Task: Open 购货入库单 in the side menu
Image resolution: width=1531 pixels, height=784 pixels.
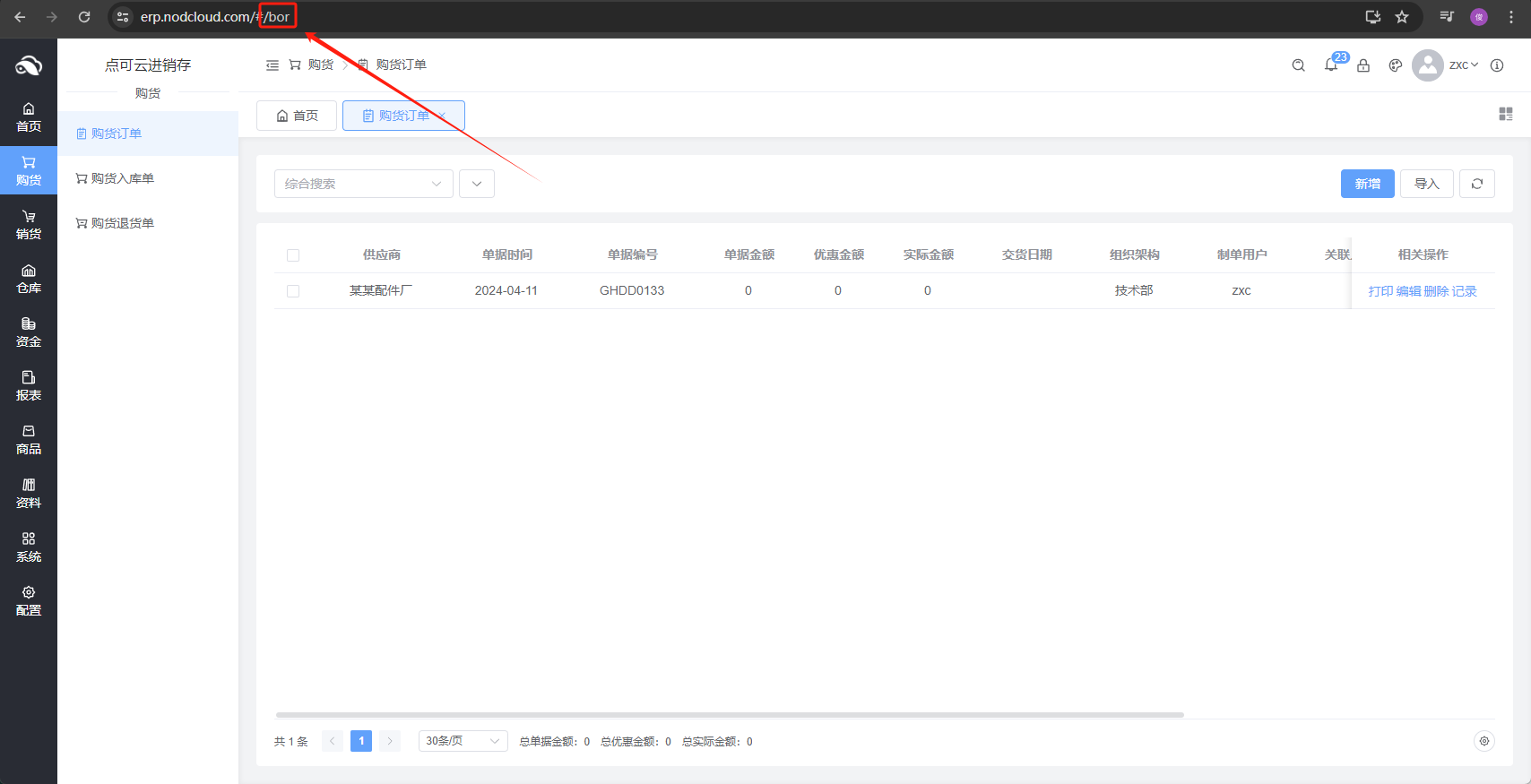Action: (x=148, y=178)
